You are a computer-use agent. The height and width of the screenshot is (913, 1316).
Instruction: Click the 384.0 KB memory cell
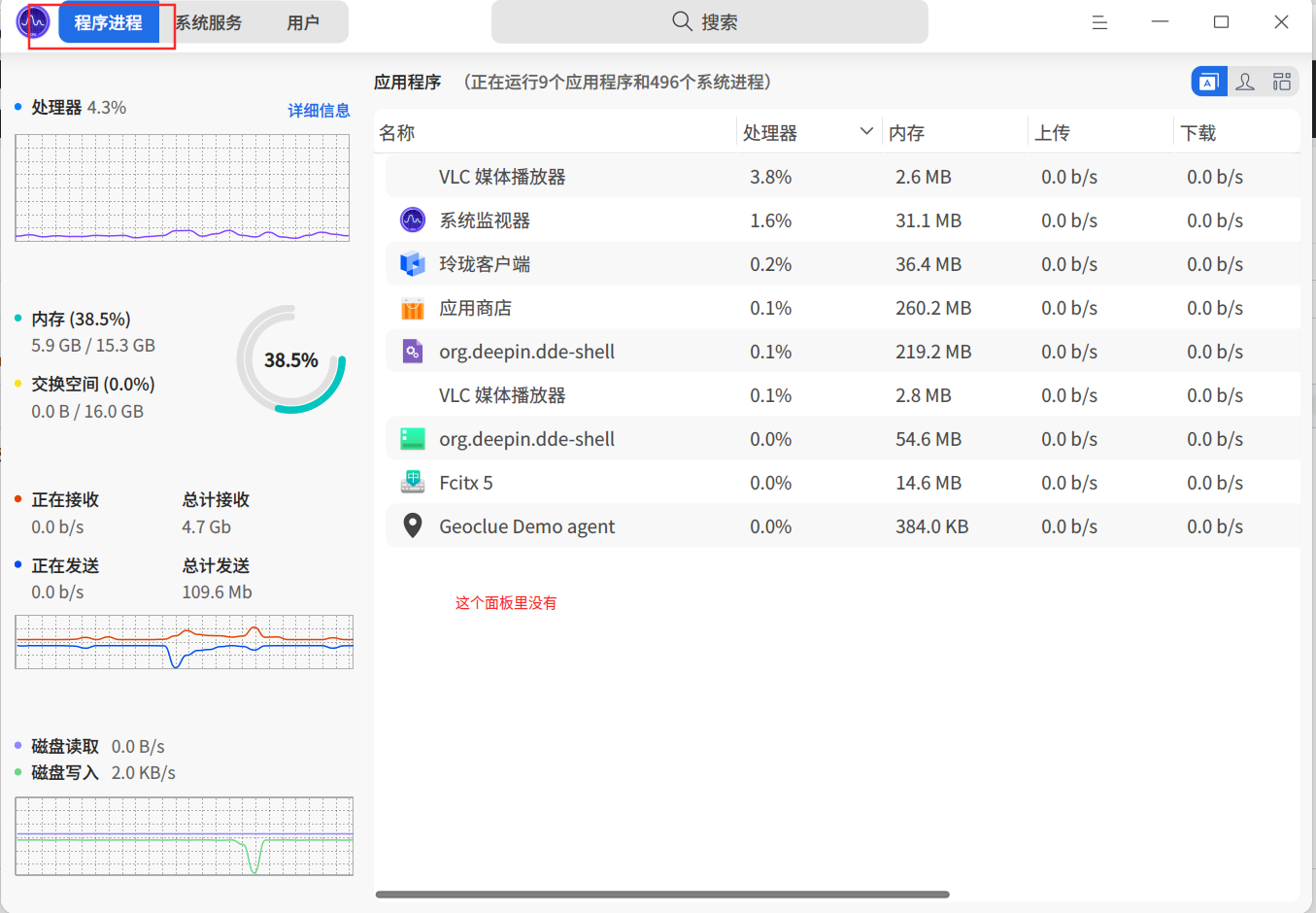(931, 526)
